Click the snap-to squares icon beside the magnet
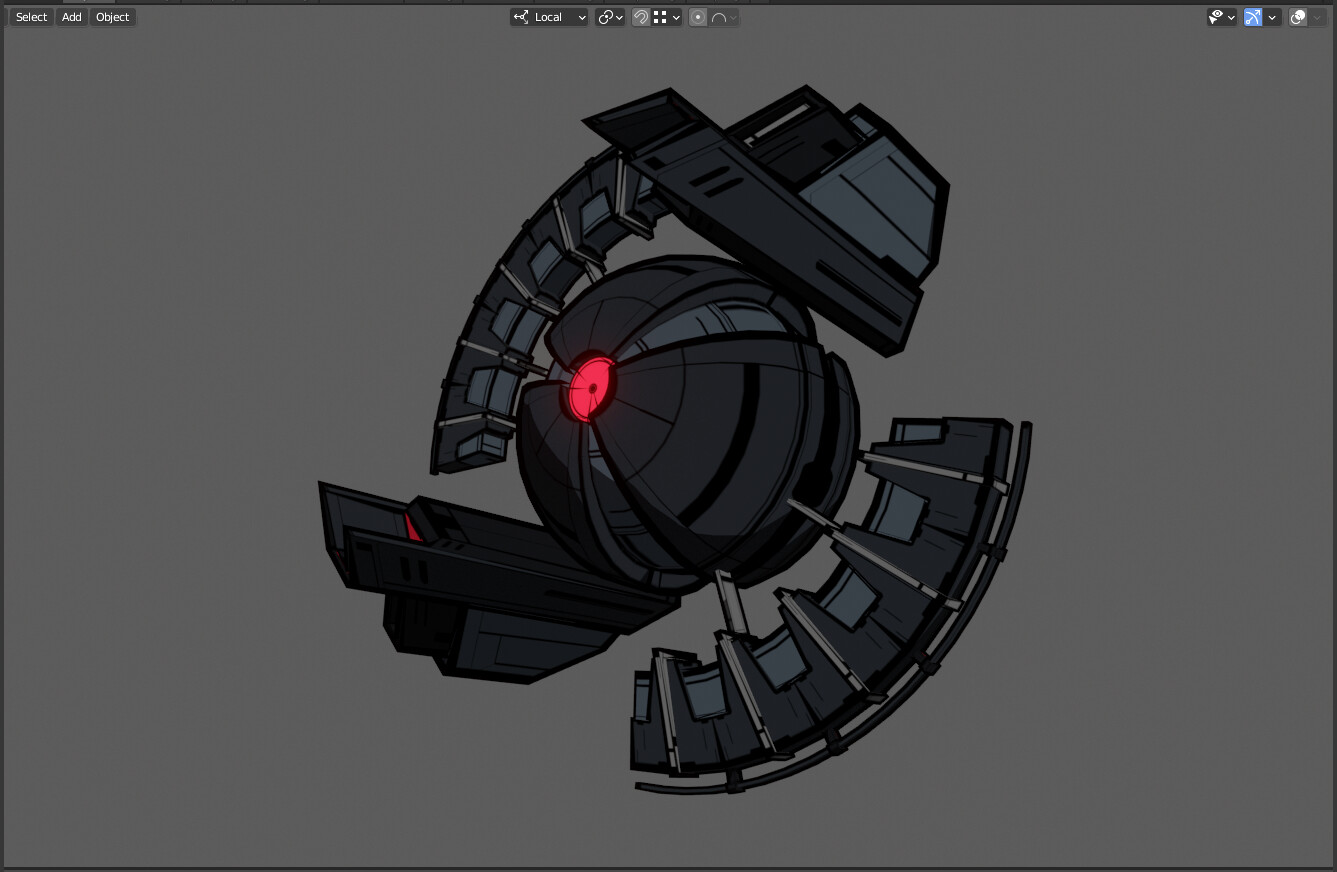 (x=662, y=17)
